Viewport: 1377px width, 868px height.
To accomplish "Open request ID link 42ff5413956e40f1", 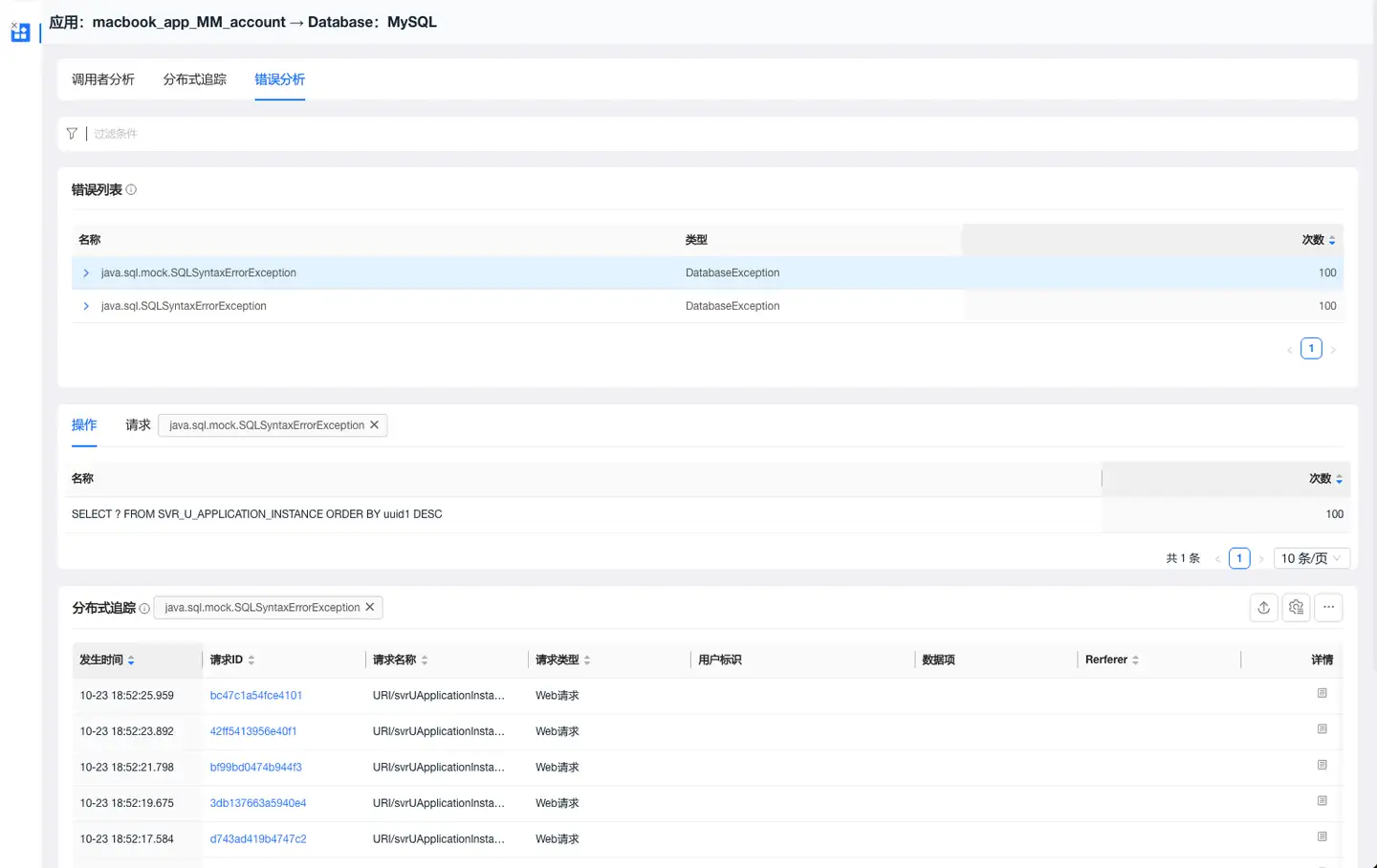I will click(x=253, y=731).
